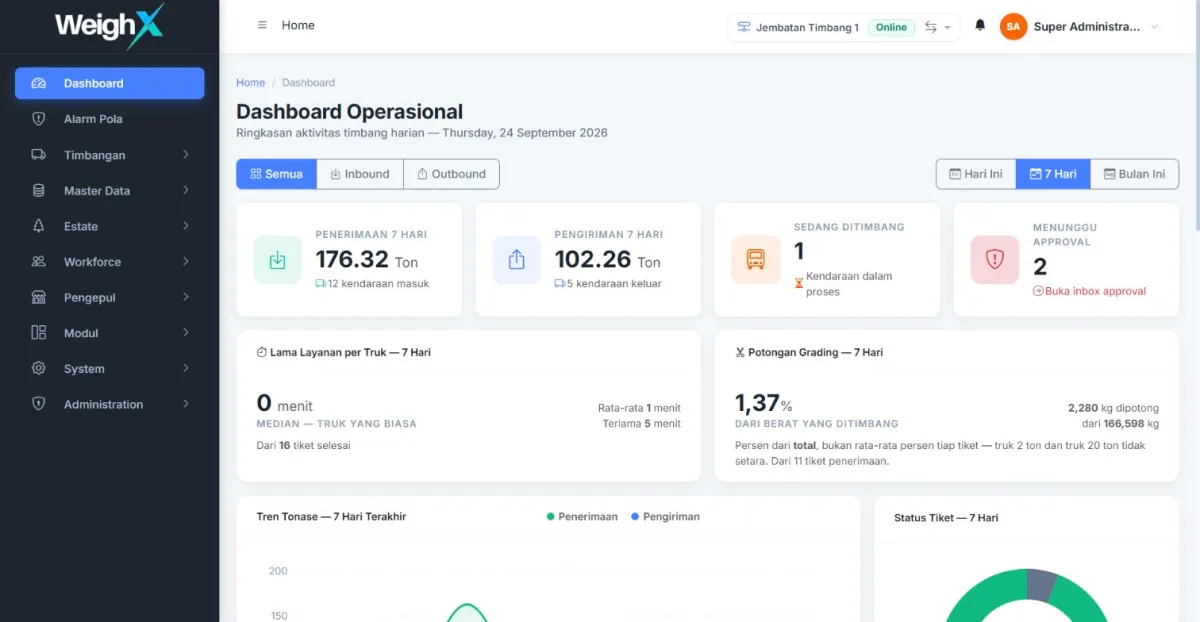
Task: Click the 176.32 Ton value
Action: click(x=367, y=259)
